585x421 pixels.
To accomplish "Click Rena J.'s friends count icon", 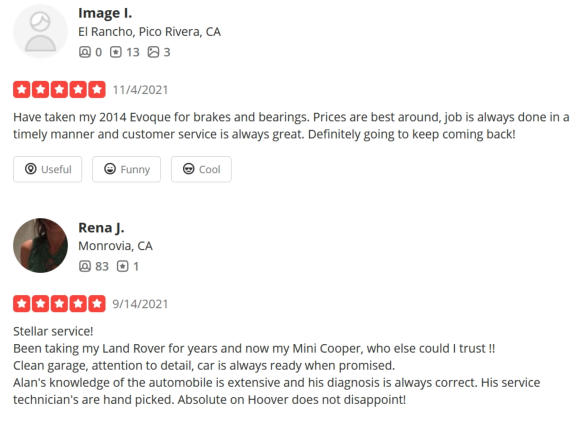I will [x=85, y=266].
